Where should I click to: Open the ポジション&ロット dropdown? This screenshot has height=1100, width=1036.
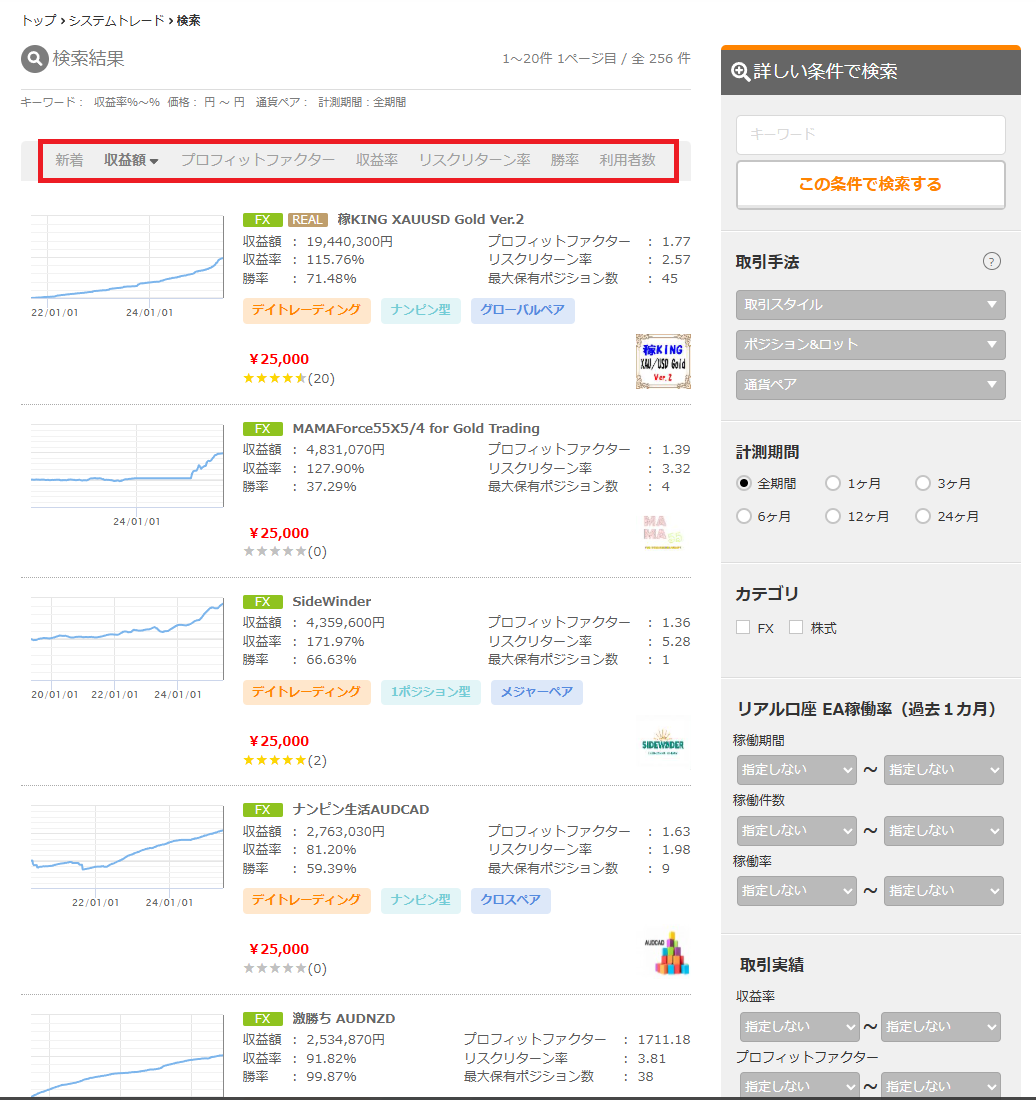pos(870,345)
